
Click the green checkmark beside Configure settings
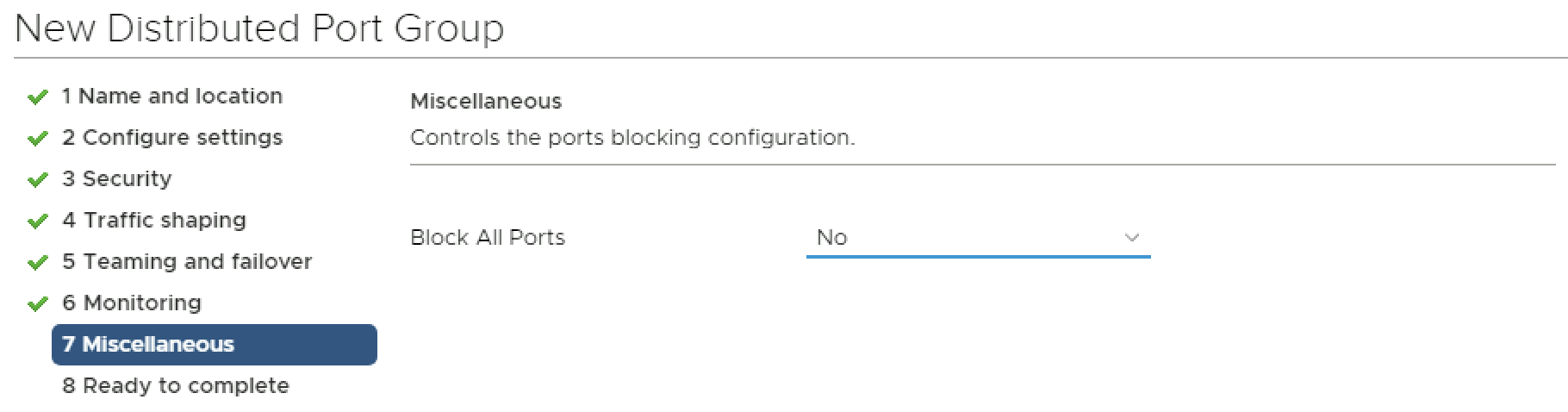37,139
